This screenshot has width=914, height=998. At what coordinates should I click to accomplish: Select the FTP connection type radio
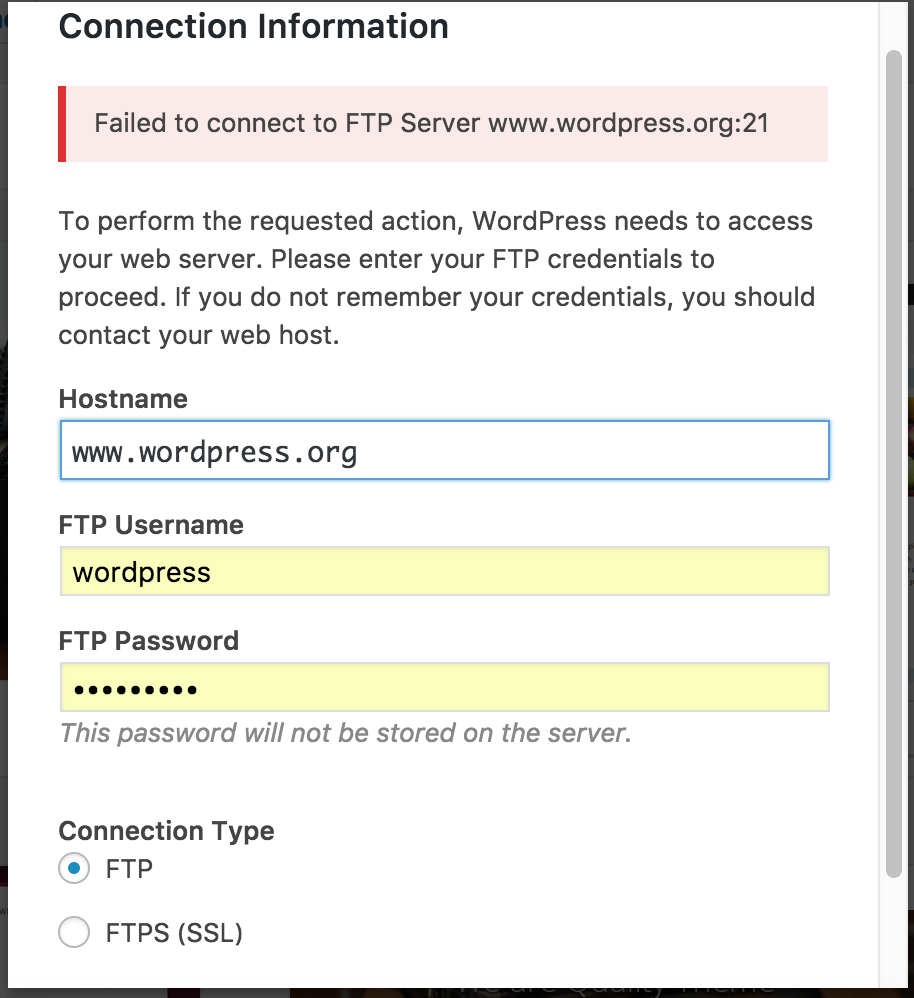point(74,868)
